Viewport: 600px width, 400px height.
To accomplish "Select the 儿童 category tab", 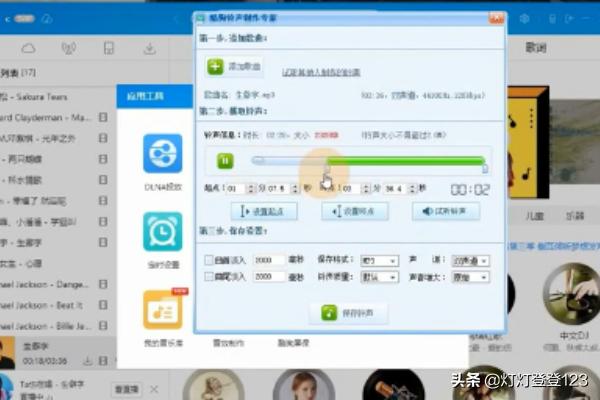I will 534,216.
